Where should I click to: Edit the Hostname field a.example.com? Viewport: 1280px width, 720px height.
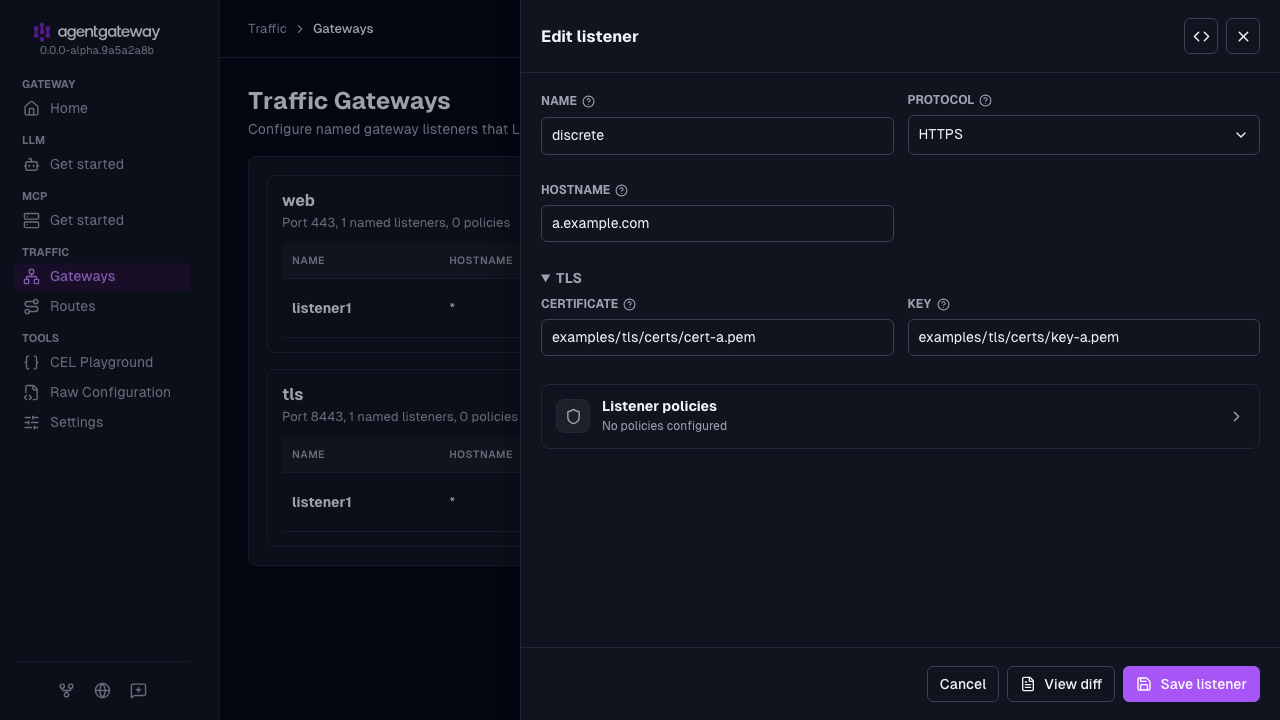pyautogui.click(x=717, y=223)
